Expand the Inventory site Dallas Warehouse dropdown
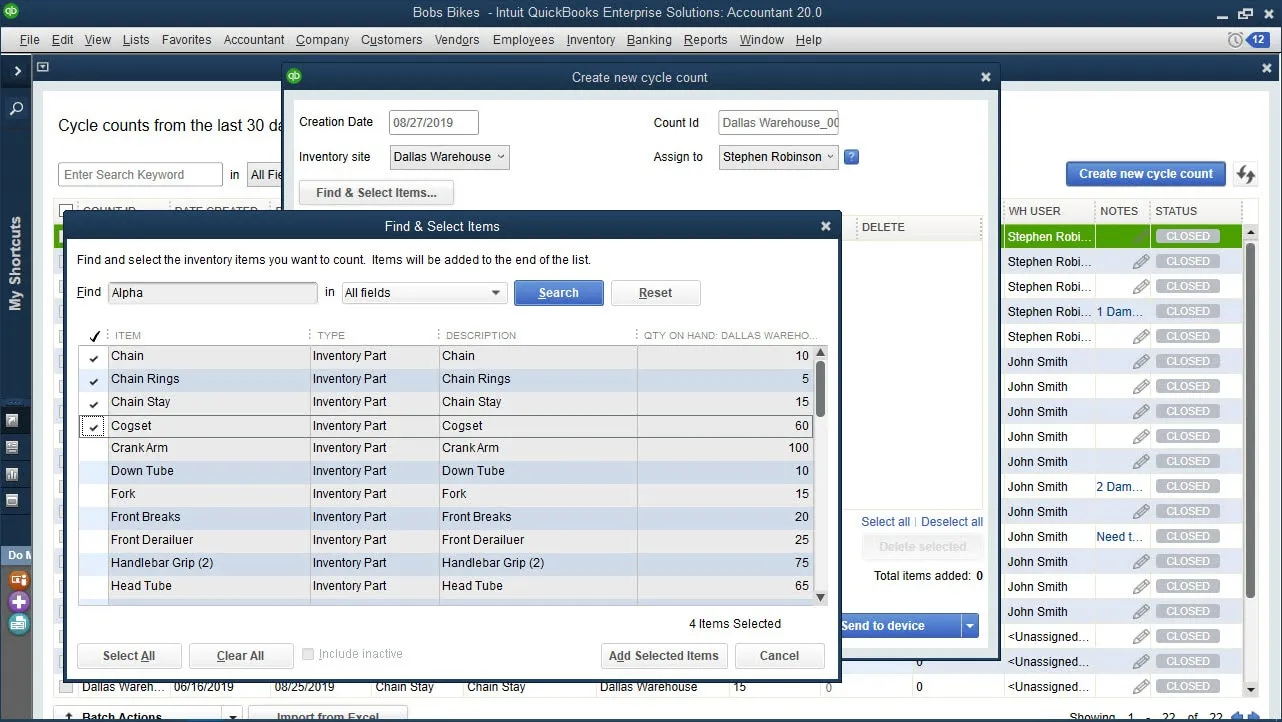The width and height of the screenshot is (1282, 722). click(x=450, y=157)
